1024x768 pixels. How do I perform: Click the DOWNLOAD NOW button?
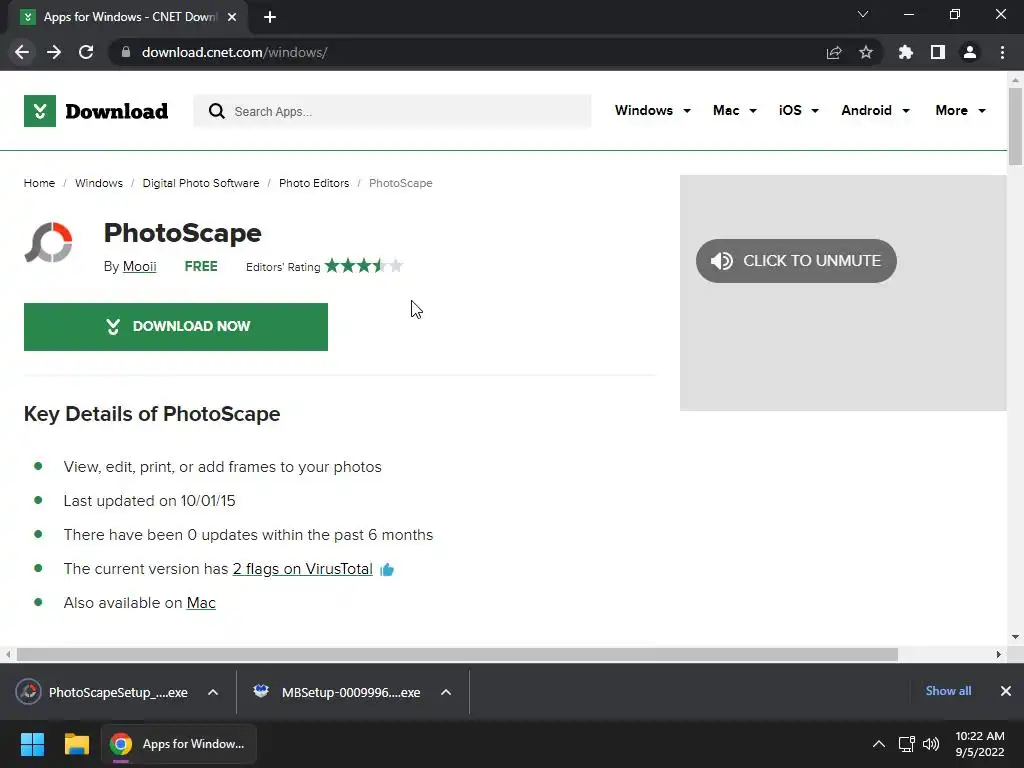[176, 327]
